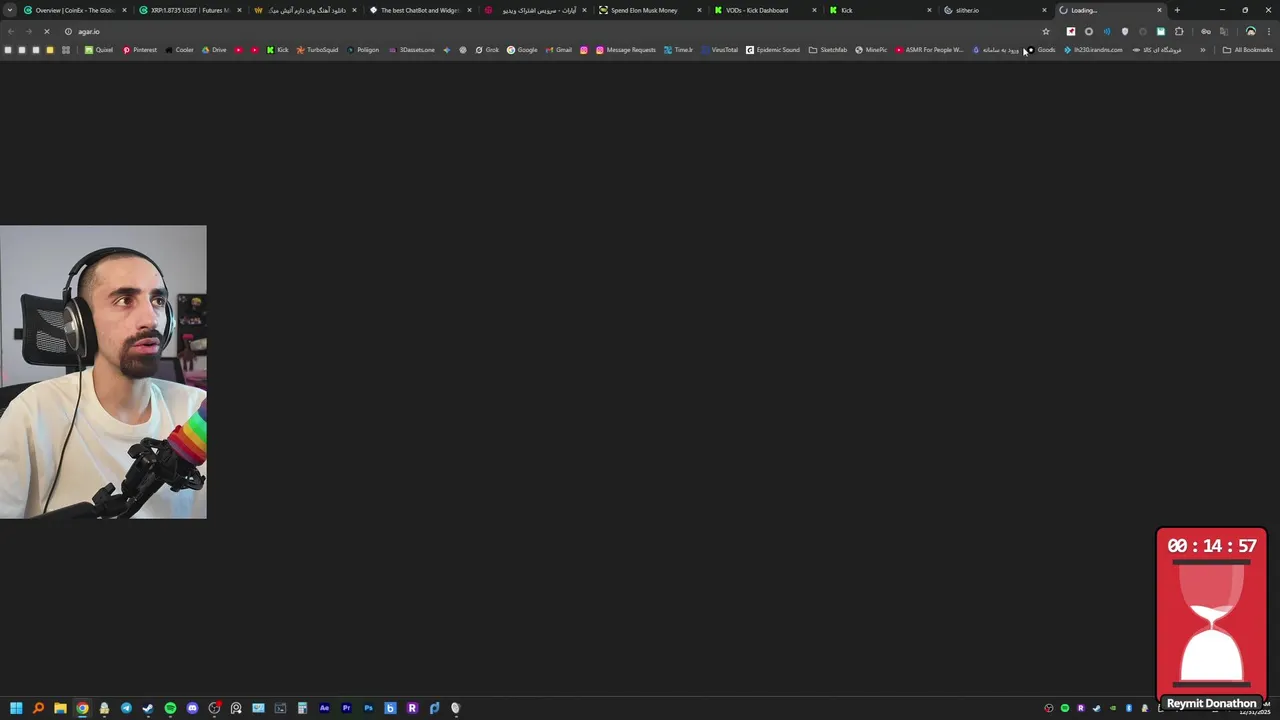The width and height of the screenshot is (1280, 720).
Task: Open the profile avatar menu
Action: 1250,31
